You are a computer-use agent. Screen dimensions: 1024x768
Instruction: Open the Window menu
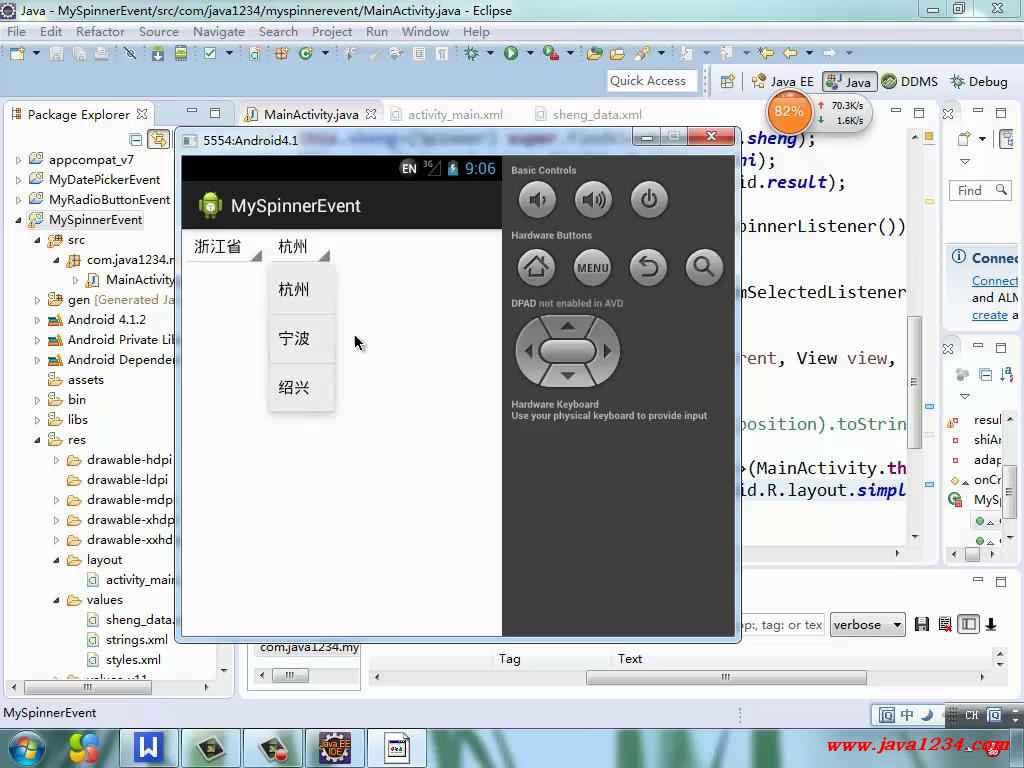pos(425,31)
